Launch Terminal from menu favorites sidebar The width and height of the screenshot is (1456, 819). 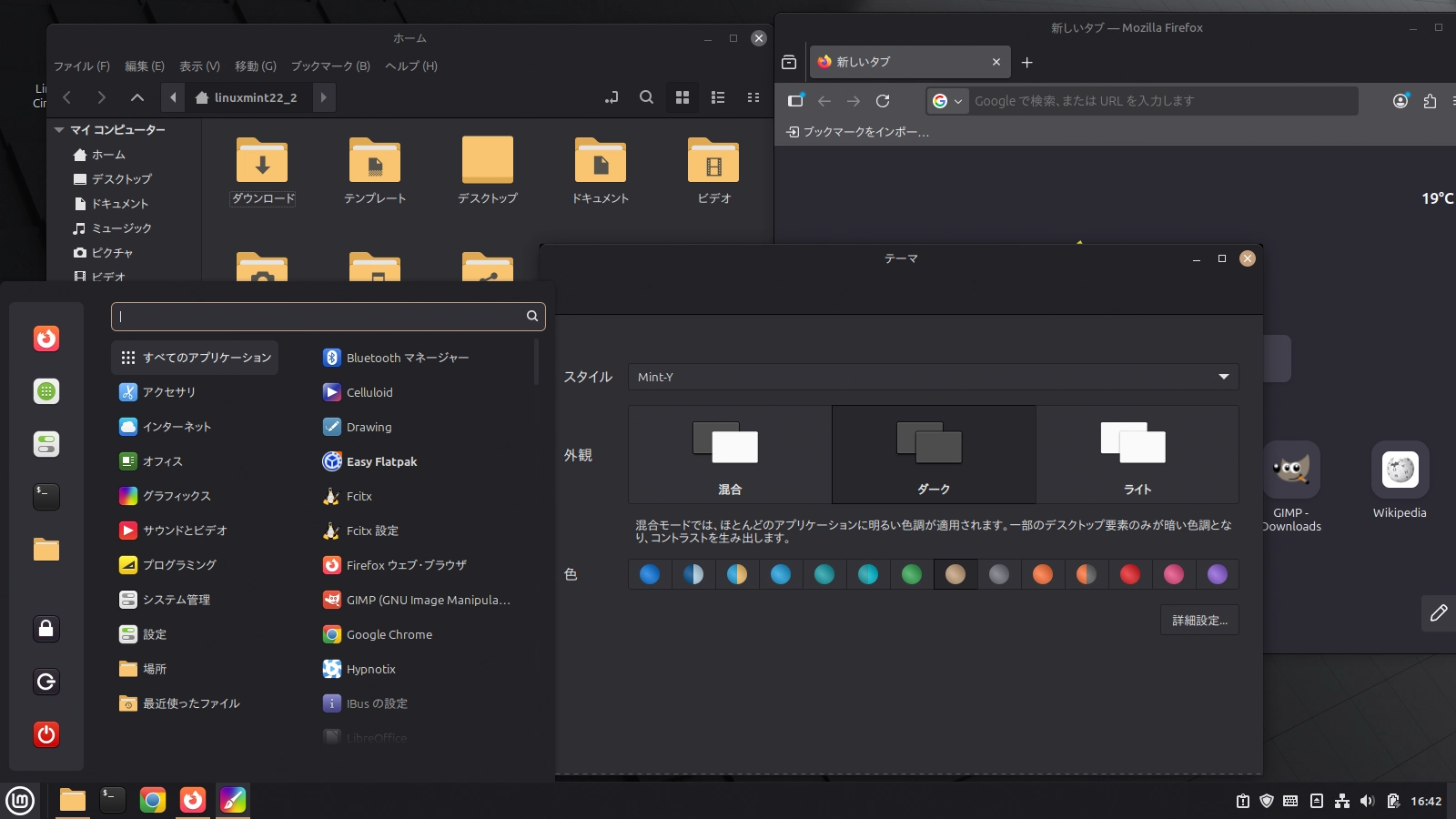pyautogui.click(x=46, y=496)
